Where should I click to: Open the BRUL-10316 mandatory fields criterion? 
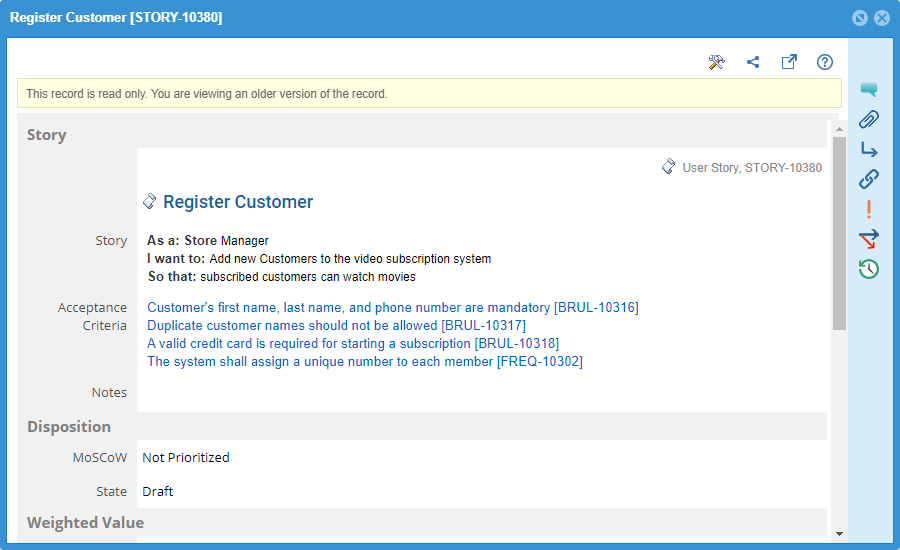(x=393, y=308)
